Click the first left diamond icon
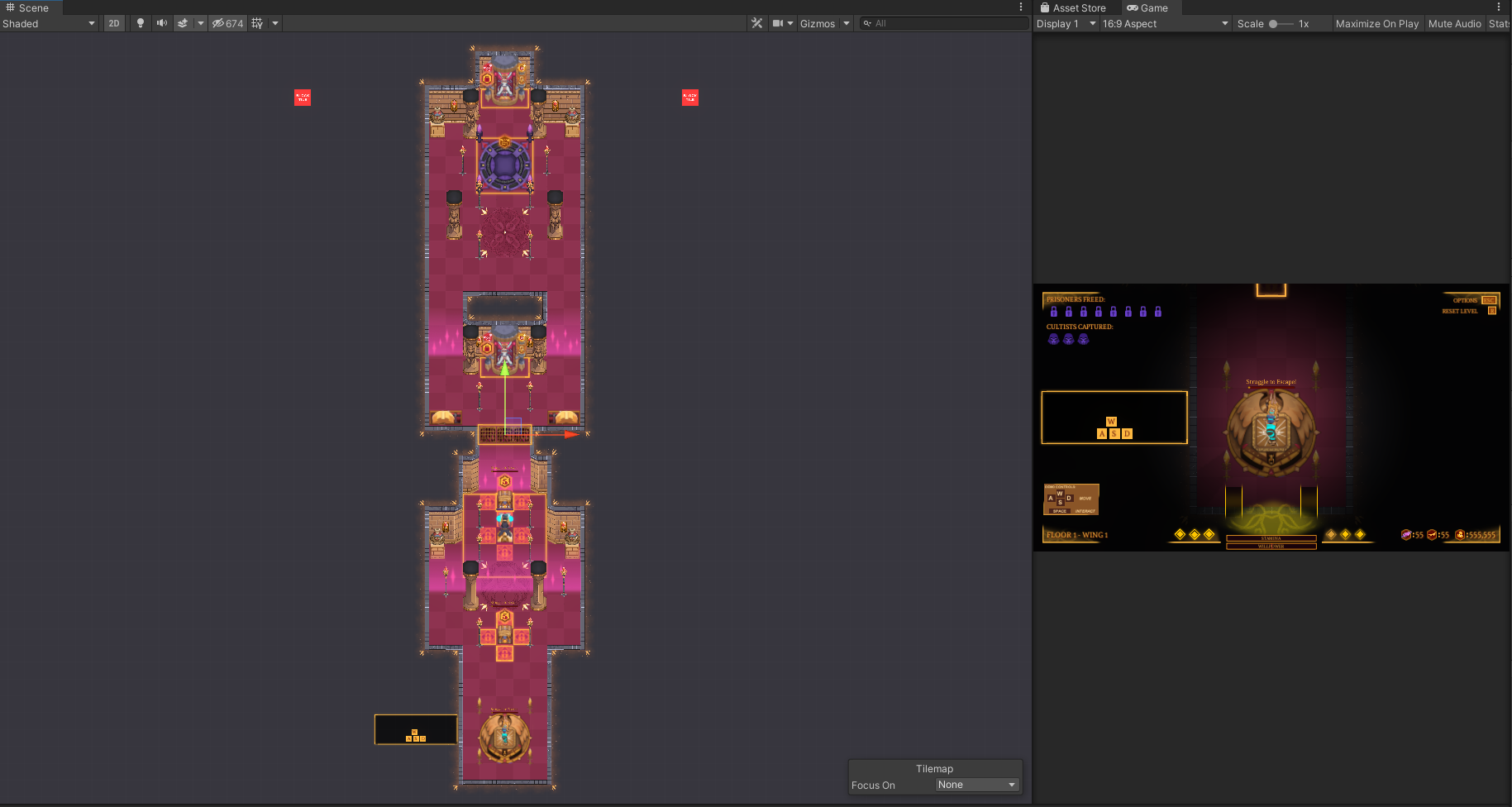 (x=1180, y=534)
